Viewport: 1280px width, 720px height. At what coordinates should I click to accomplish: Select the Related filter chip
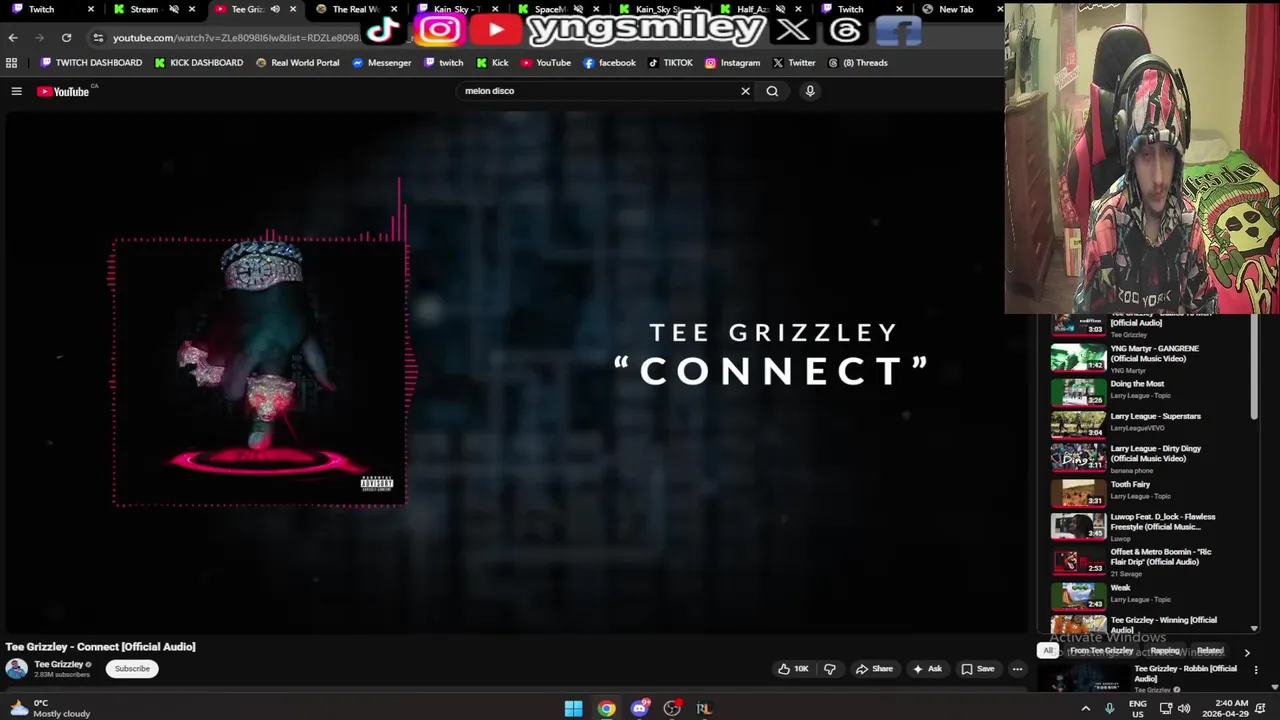click(x=1210, y=651)
